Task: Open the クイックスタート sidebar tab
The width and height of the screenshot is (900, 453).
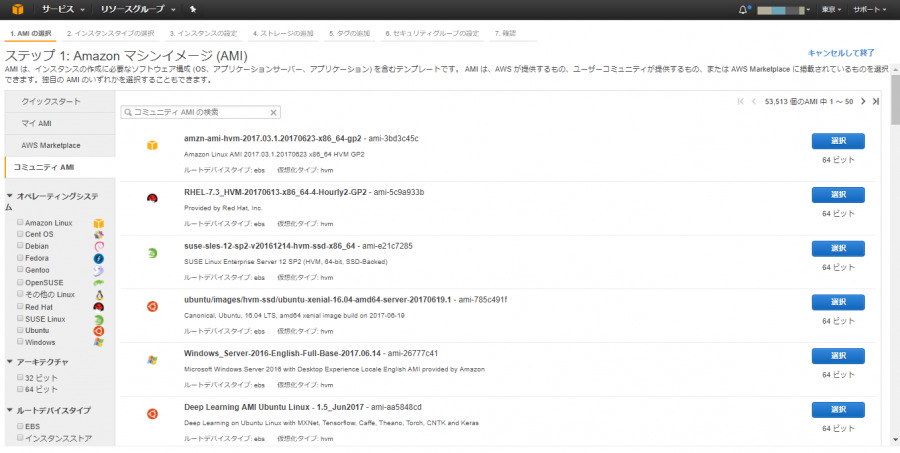Action: [60, 102]
